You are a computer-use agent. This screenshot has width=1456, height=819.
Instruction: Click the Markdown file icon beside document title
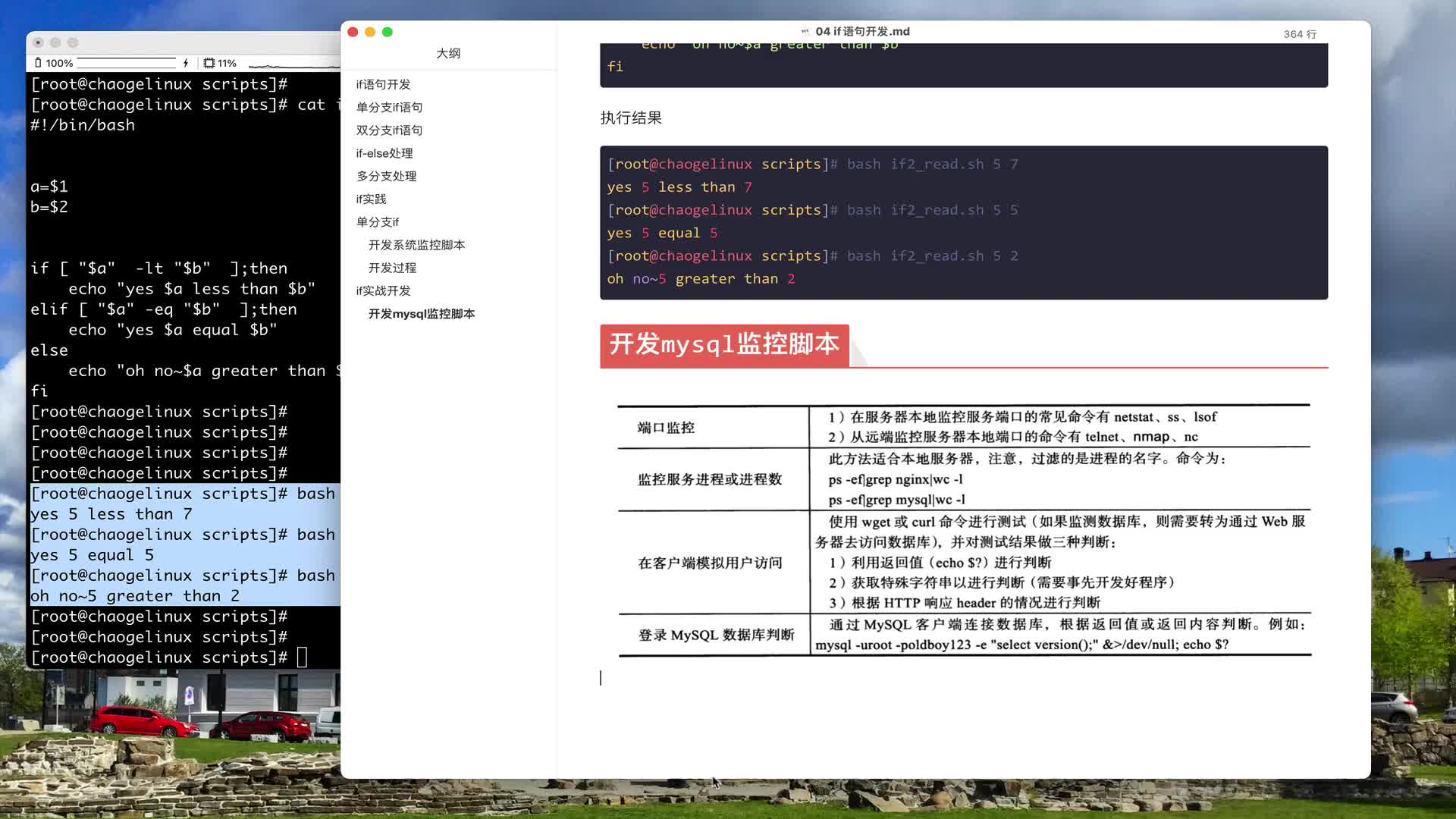pos(805,32)
